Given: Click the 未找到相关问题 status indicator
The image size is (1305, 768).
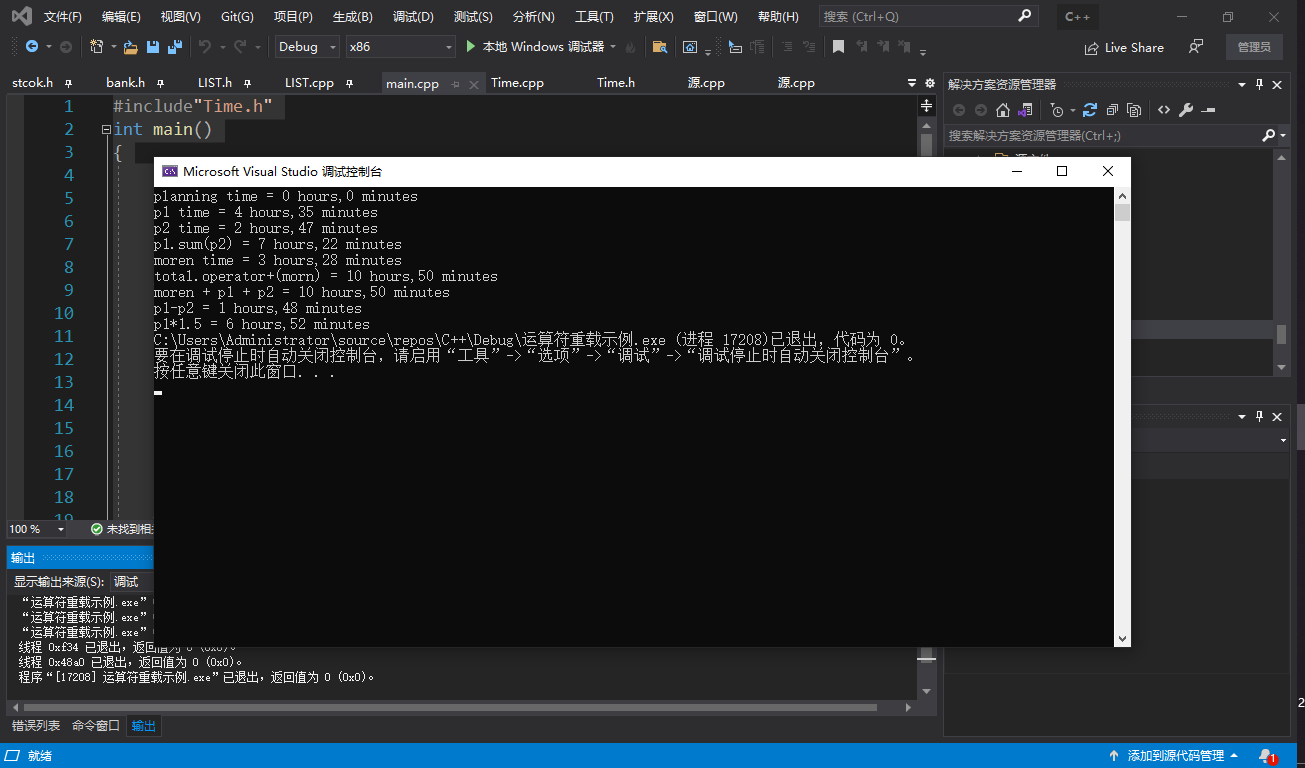Looking at the screenshot, I should pyautogui.click(x=121, y=529).
